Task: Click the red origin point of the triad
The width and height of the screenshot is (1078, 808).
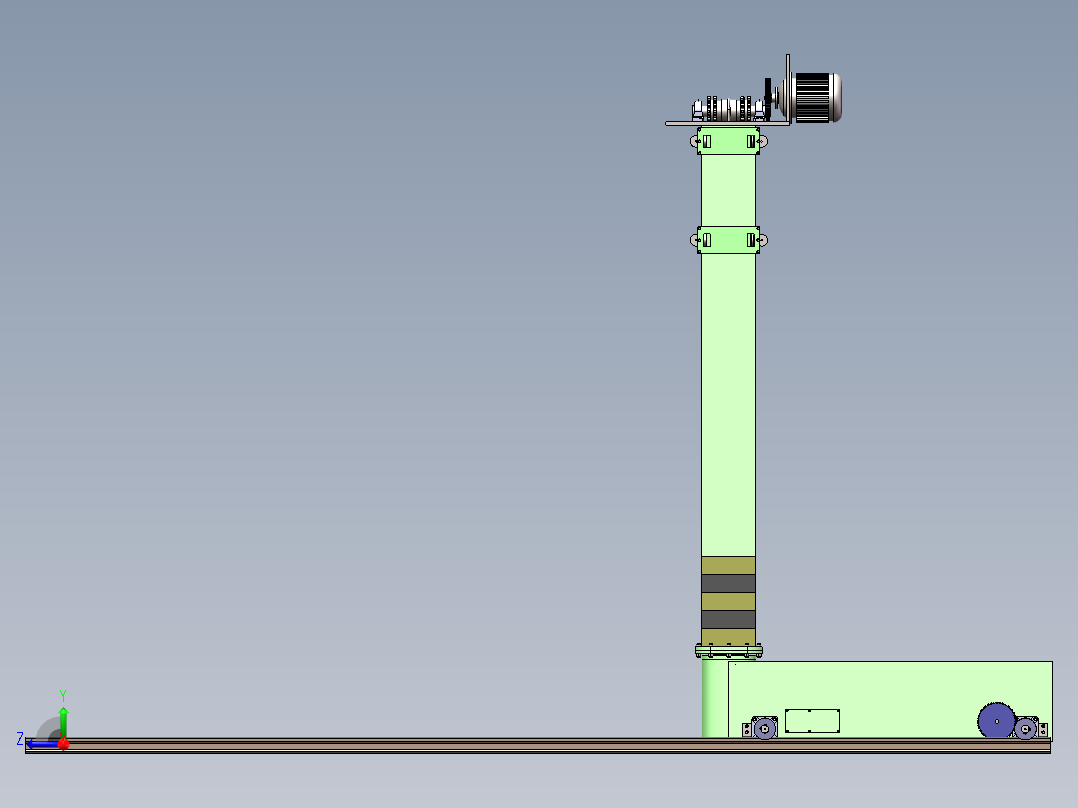Action: point(64,744)
